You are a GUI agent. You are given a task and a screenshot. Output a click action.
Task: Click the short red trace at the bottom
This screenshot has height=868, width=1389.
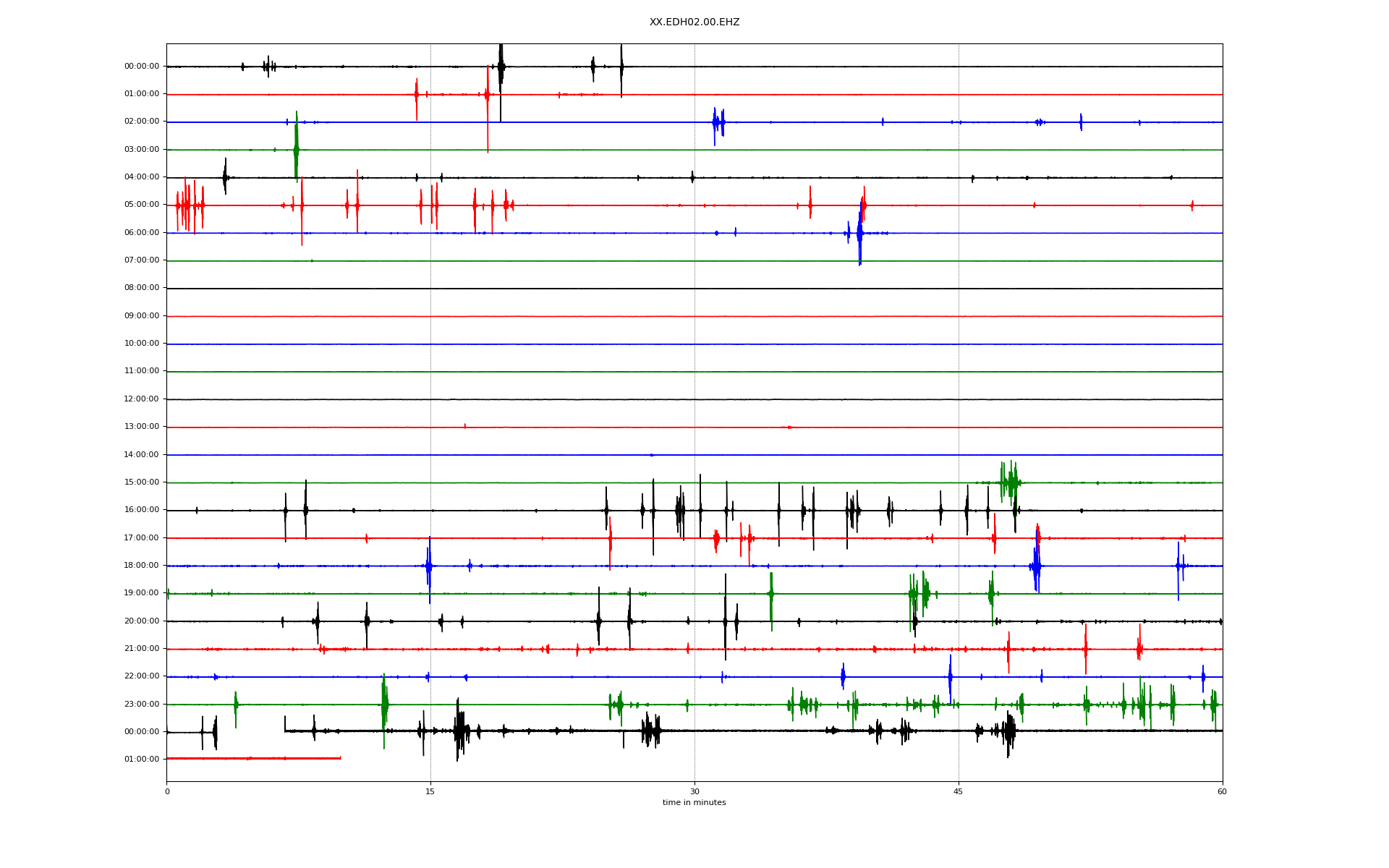pyautogui.click(x=253, y=758)
